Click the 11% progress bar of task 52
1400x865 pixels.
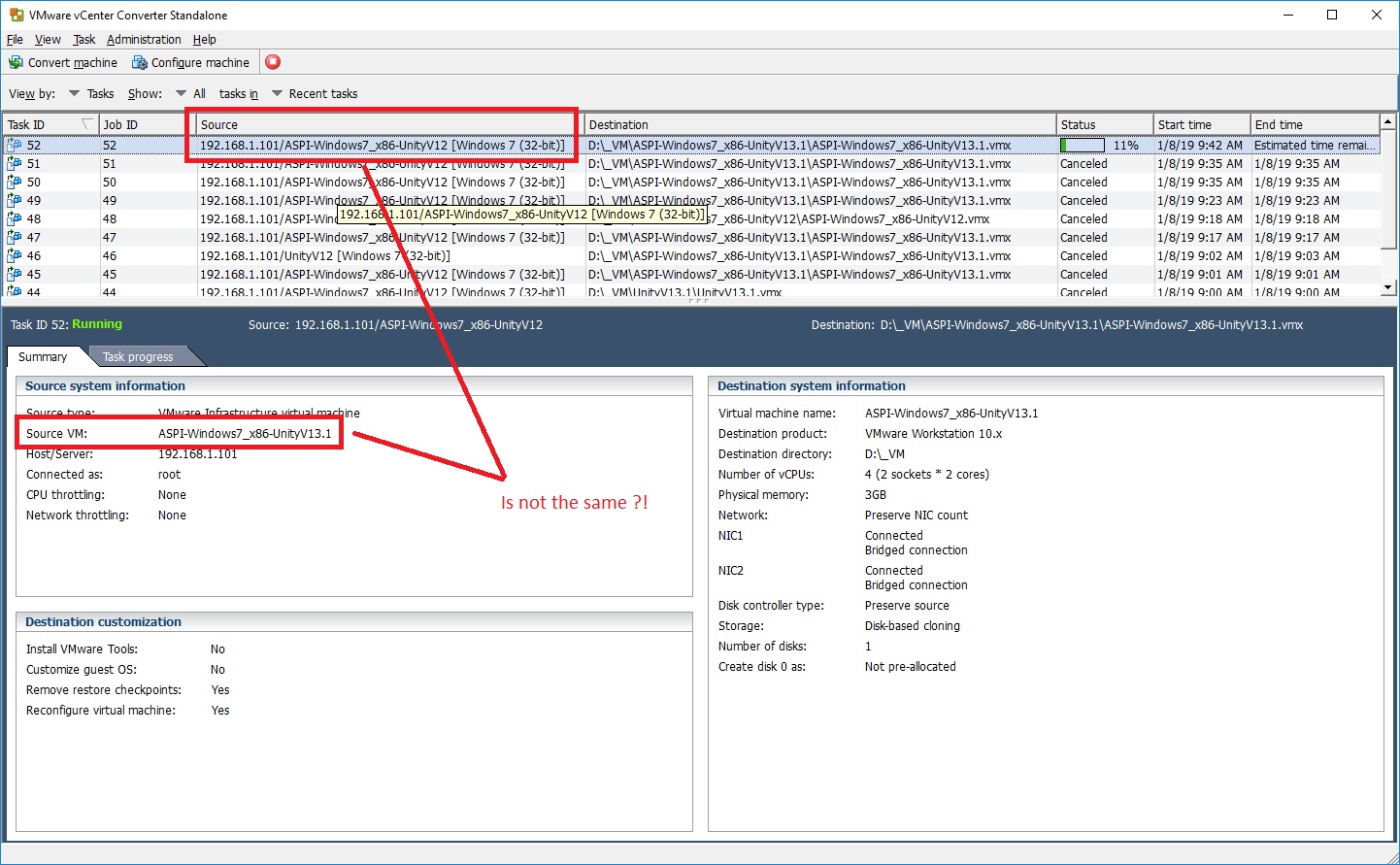click(1082, 145)
